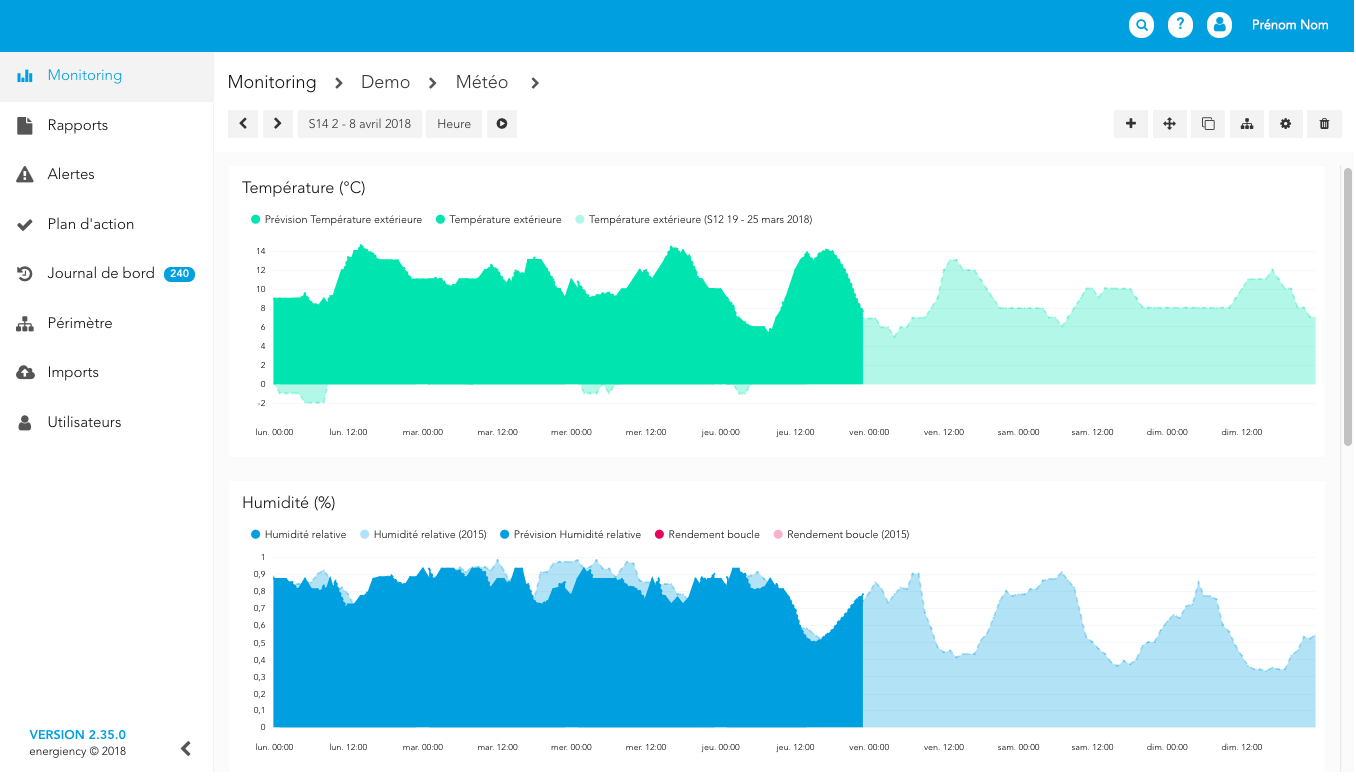Open dashboard settings gear icon
This screenshot has width=1356, height=777.
pos(1285,124)
